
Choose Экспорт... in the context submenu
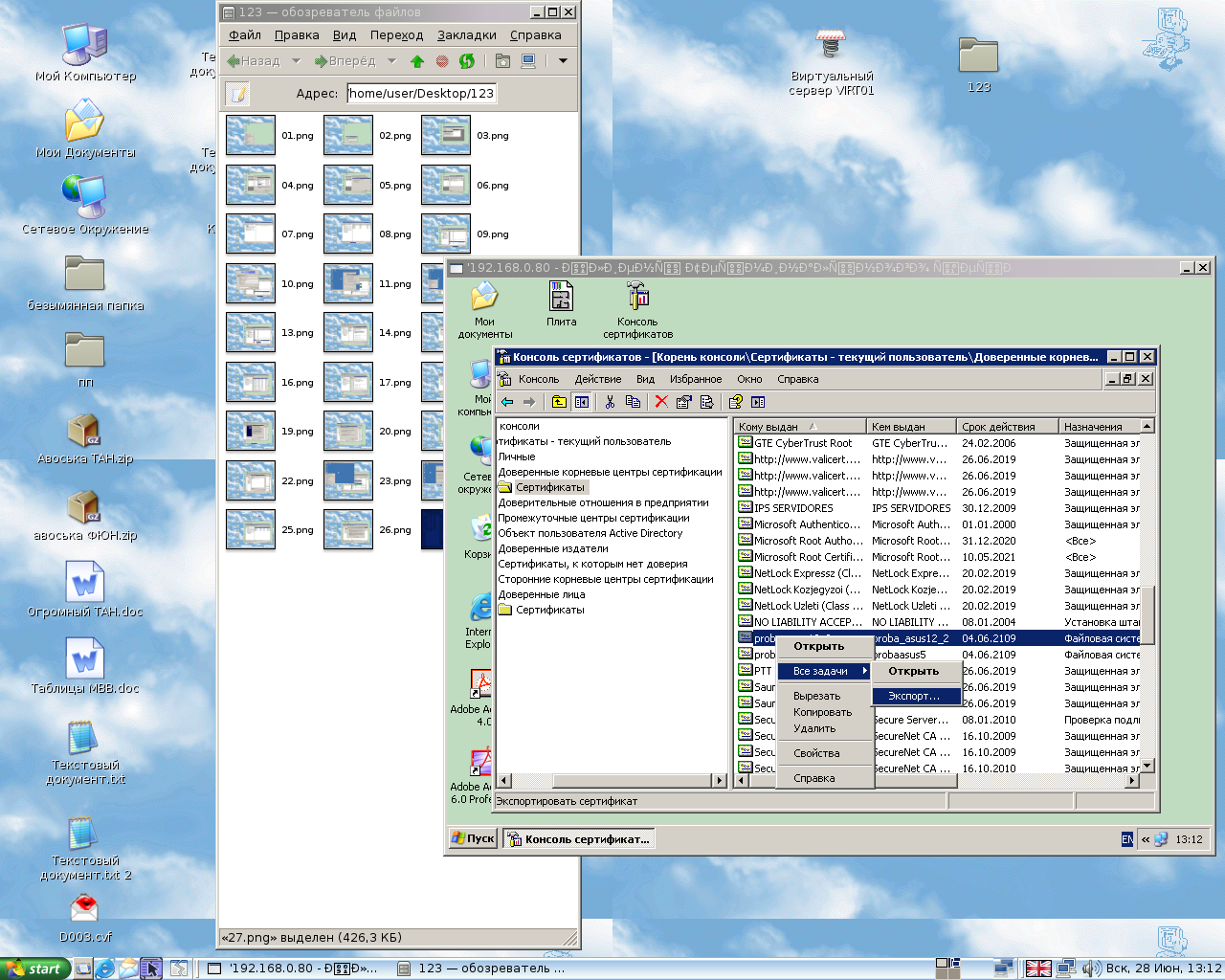click(913, 696)
